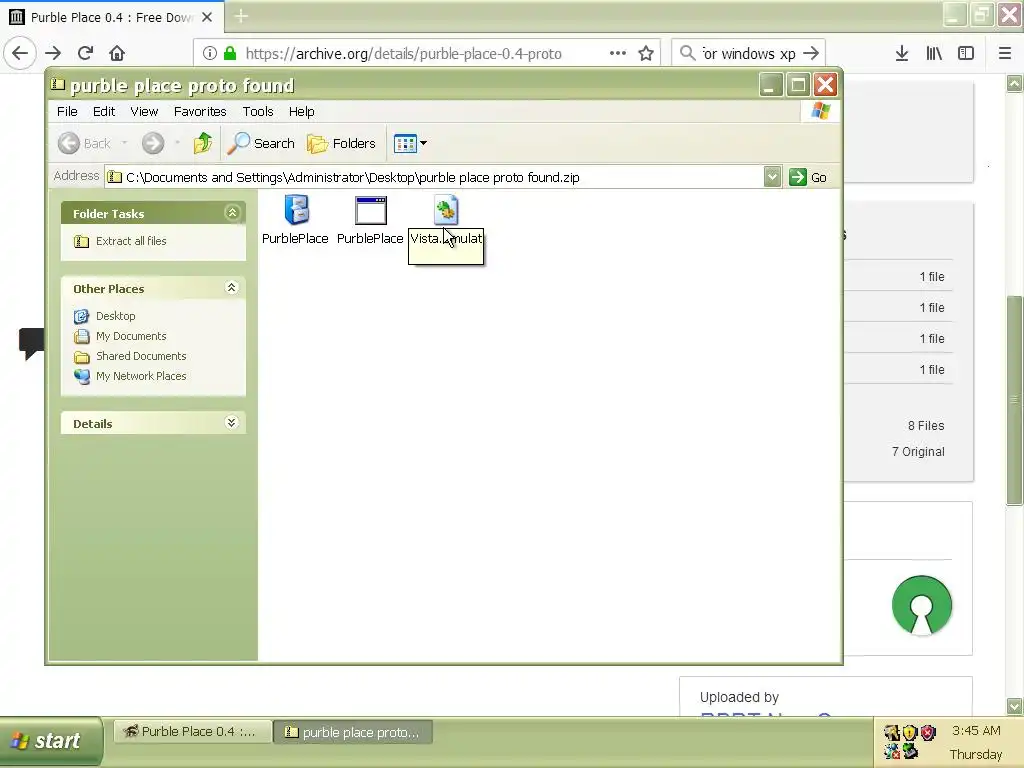The height and width of the screenshot is (768, 1024).
Task: Click the 8 Files text on page
Action: (925, 426)
